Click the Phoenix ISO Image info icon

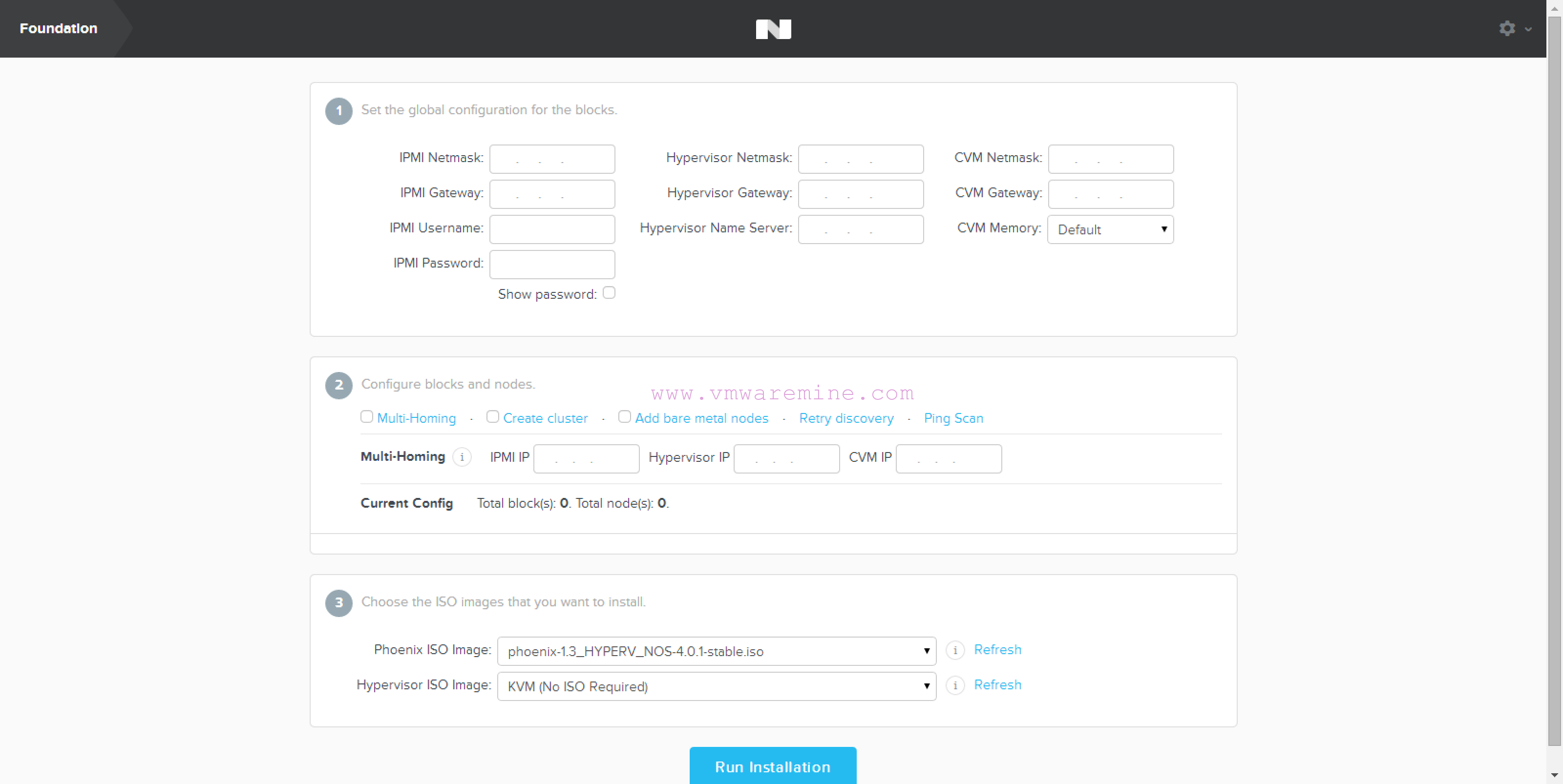click(x=955, y=651)
